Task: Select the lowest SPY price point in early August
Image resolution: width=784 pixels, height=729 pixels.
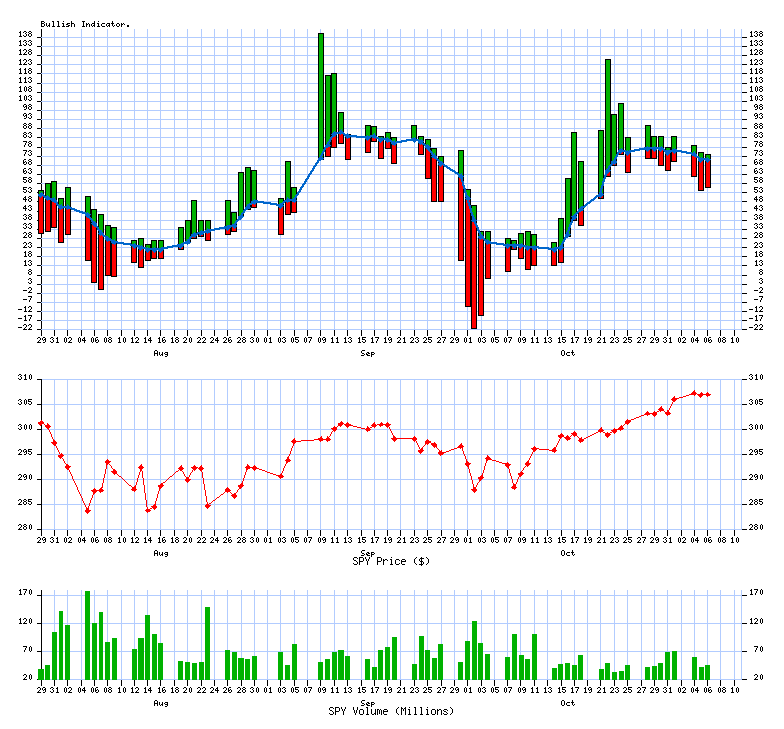Action: tap(87, 511)
